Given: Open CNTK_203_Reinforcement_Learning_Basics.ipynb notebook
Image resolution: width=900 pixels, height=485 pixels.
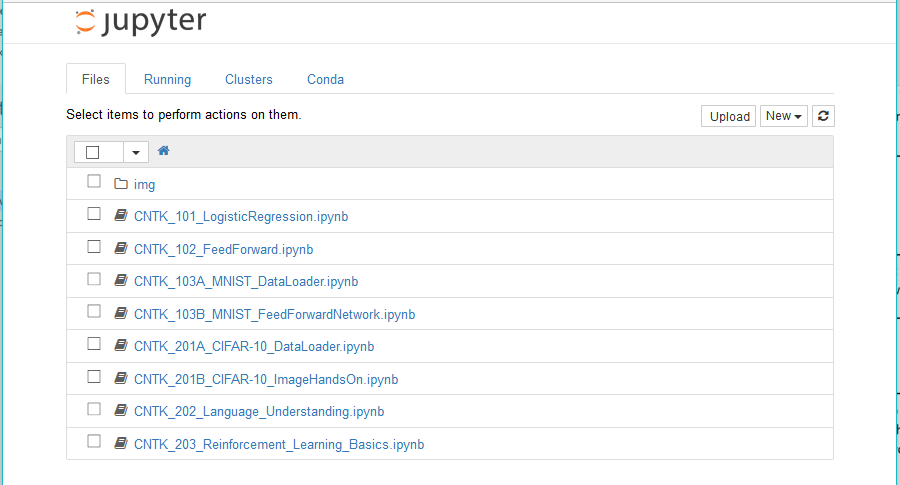Looking at the screenshot, I should [x=279, y=444].
